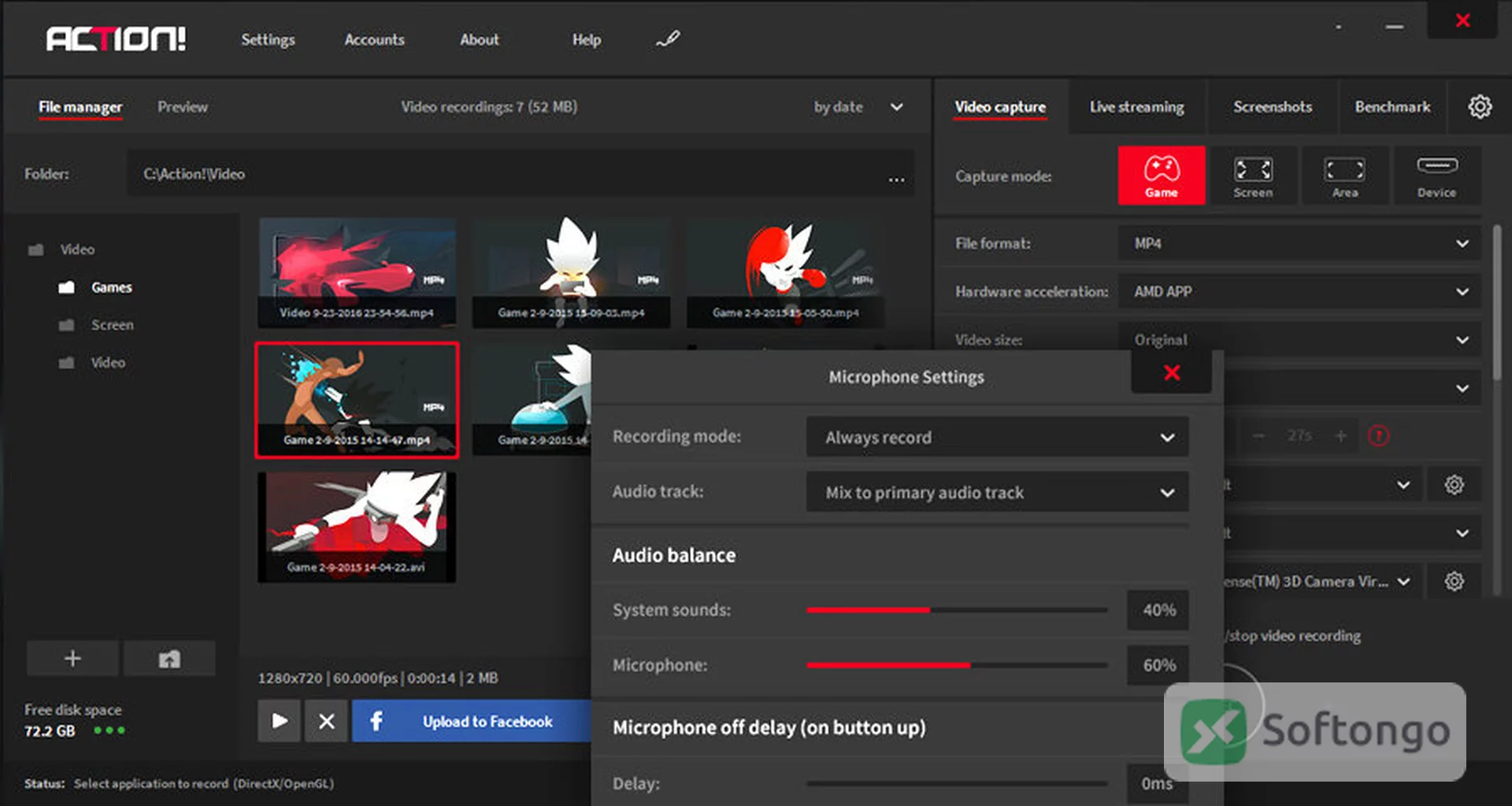Select the Game capture mode
Screen dimensions: 1512x806
1161,176
